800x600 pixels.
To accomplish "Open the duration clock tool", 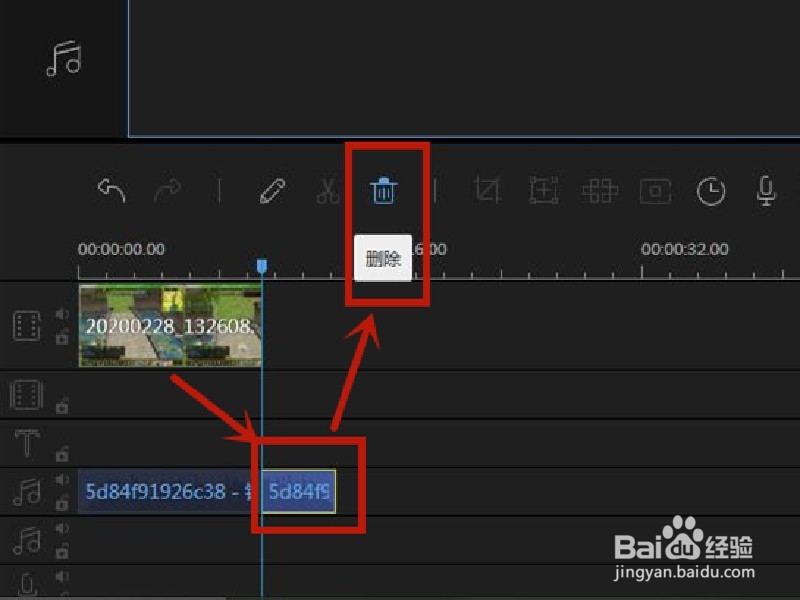I will (x=711, y=191).
